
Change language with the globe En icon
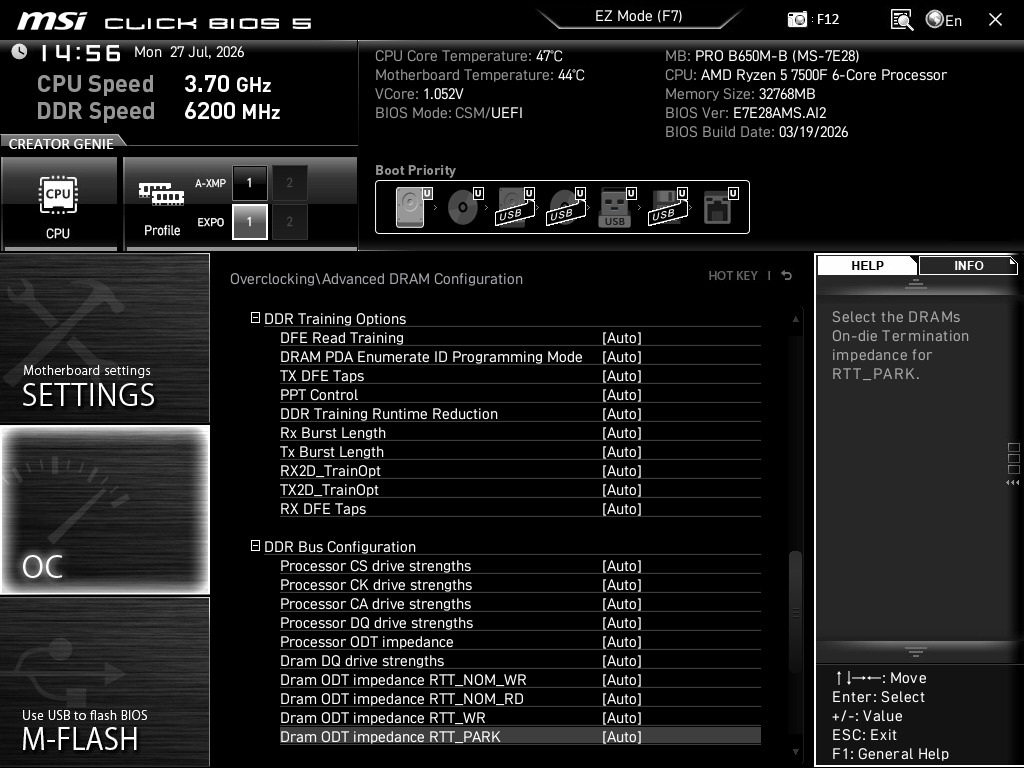point(944,20)
